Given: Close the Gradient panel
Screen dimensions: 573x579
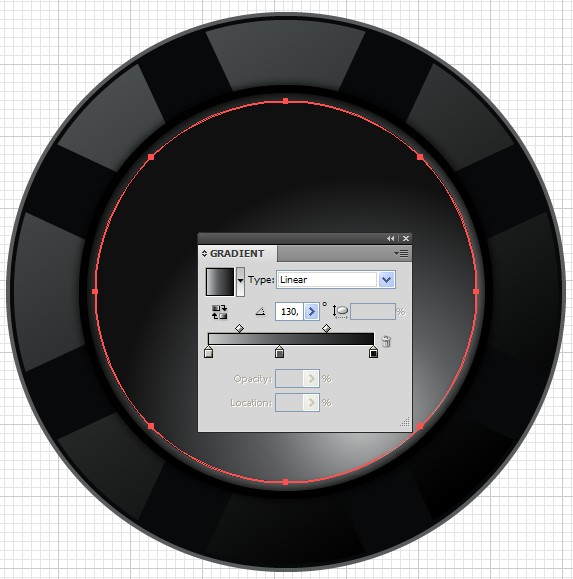Looking at the screenshot, I should pyautogui.click(x=406, y=239).
